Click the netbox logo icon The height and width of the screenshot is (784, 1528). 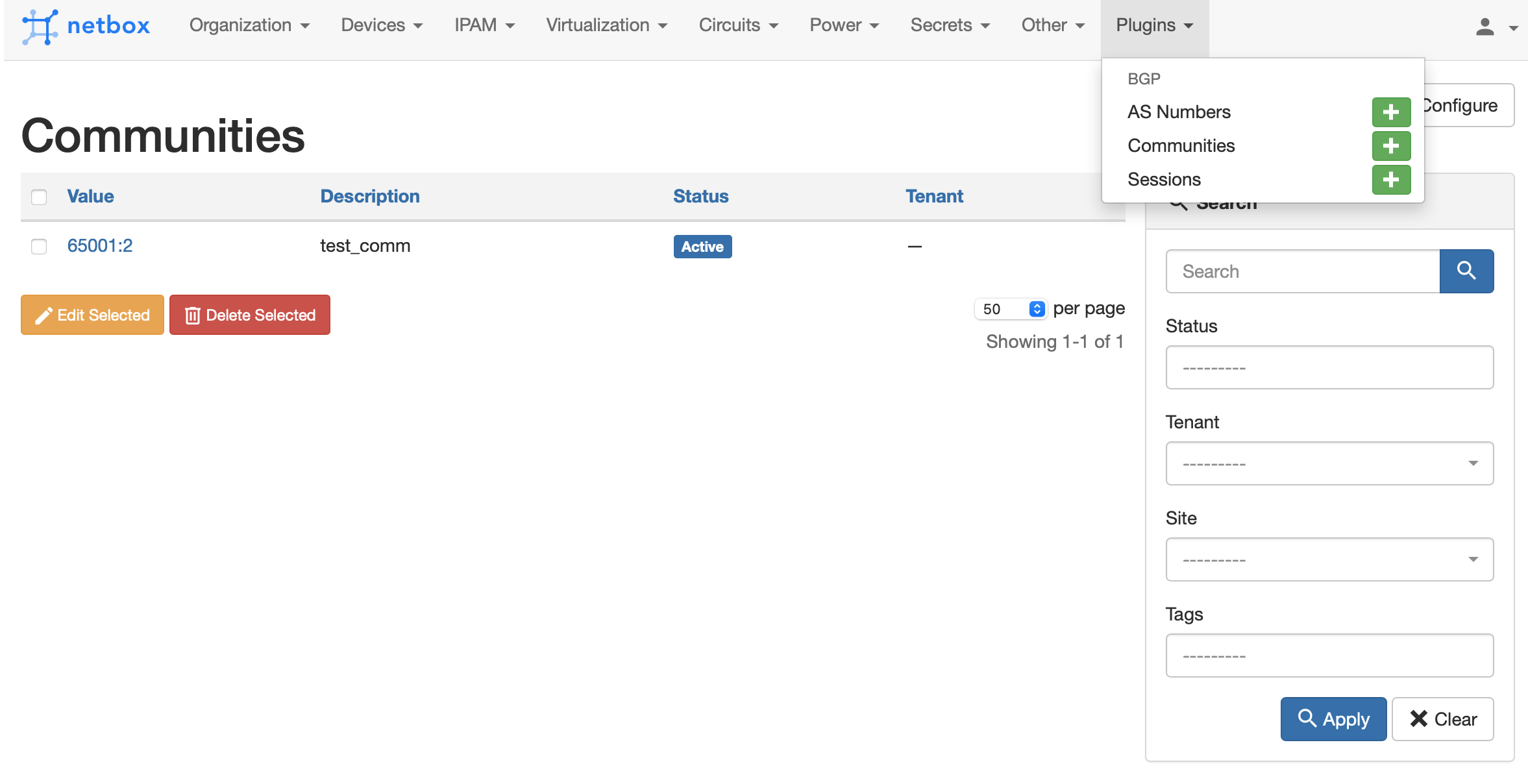[x=40, y=26]
